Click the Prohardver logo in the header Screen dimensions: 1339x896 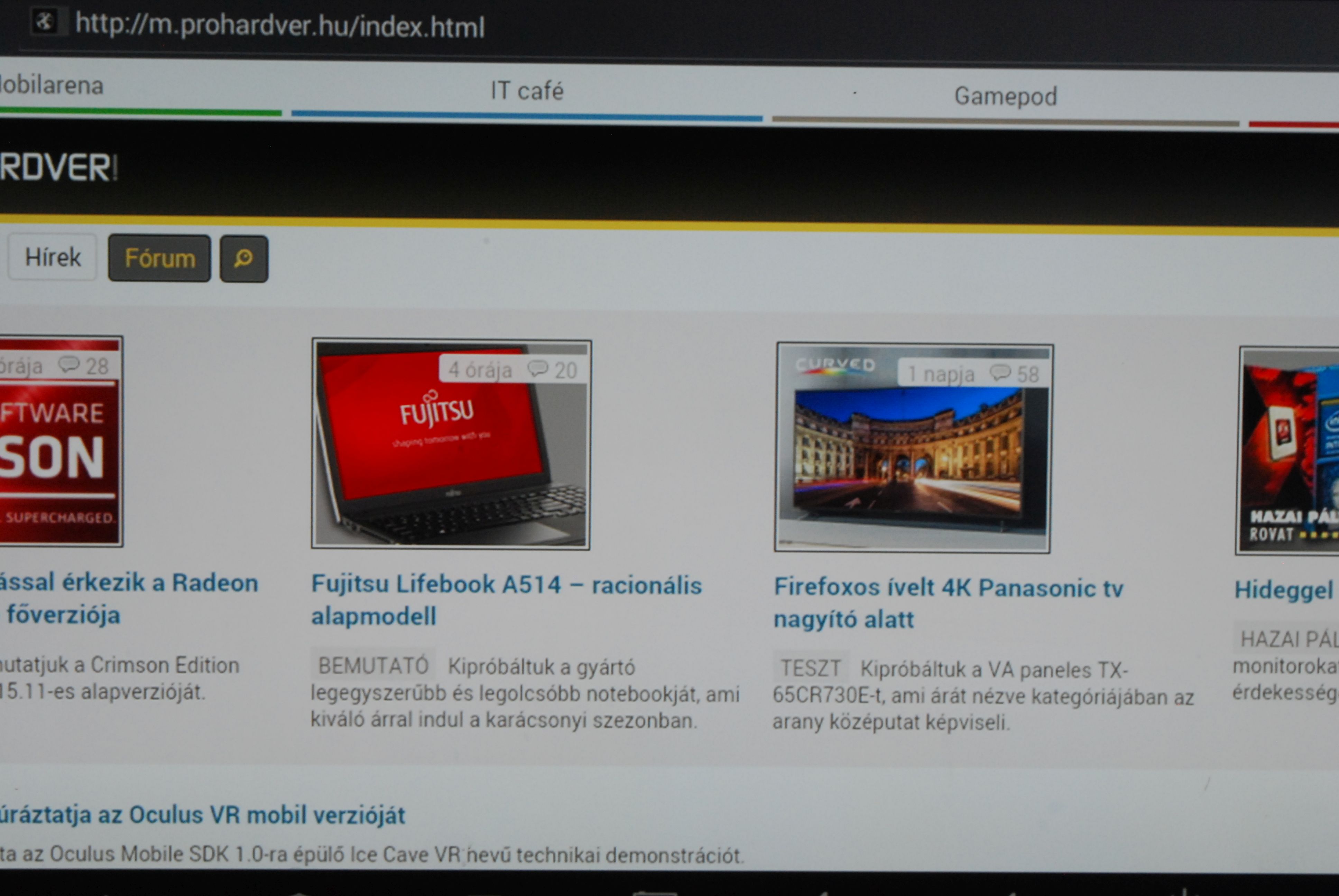[x=58, y=168]
